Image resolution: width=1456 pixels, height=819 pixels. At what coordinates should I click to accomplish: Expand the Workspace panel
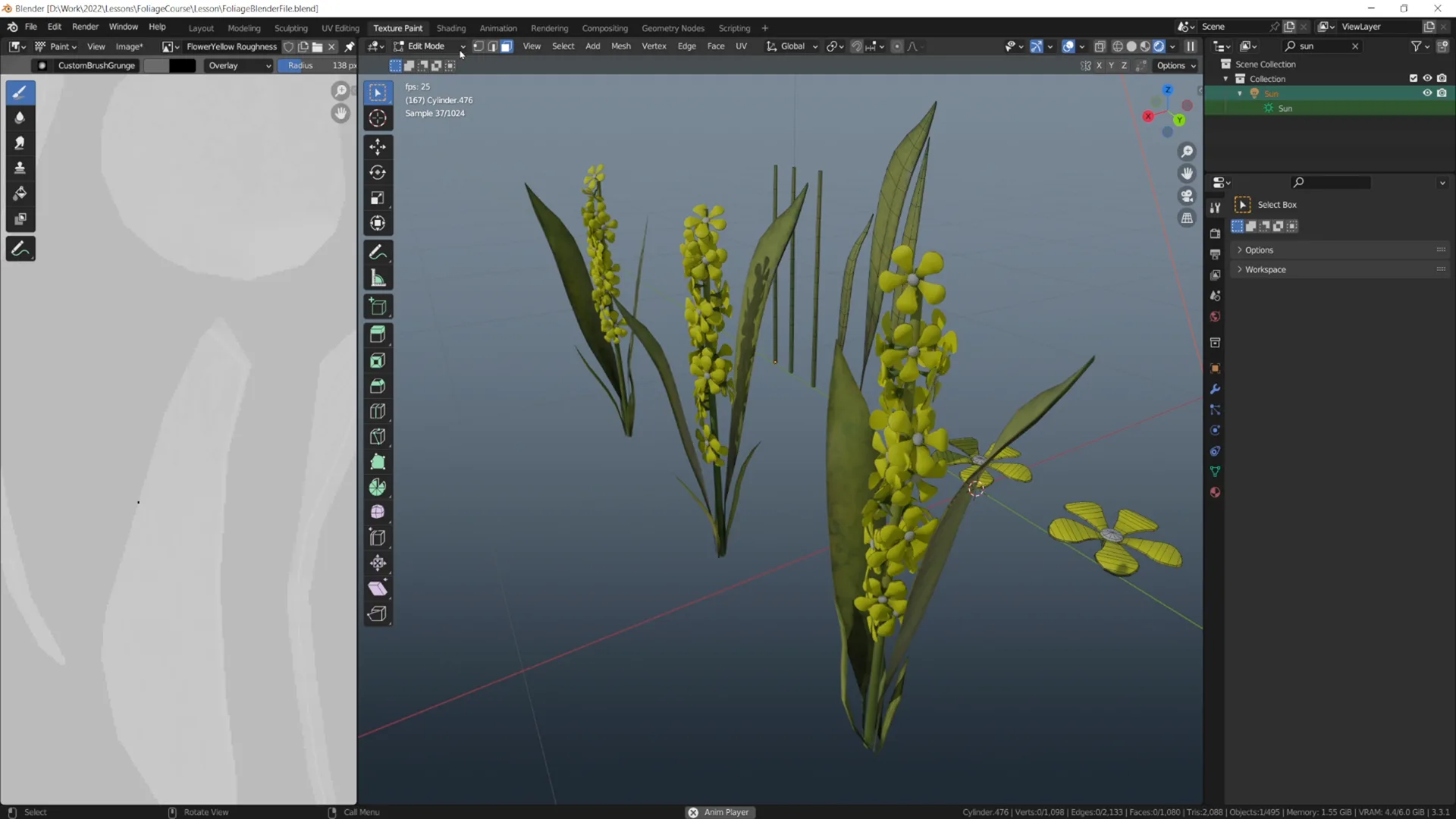tap(1338, 269)
